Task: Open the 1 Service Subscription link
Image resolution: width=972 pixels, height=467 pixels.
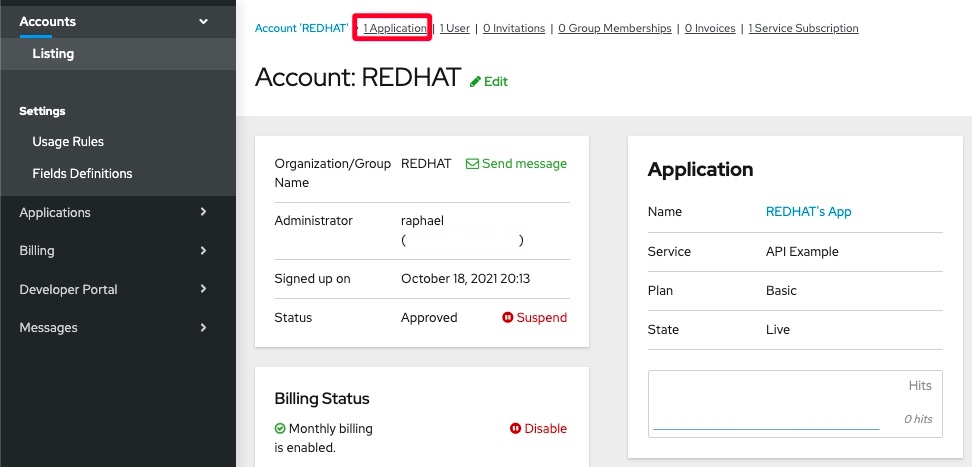Action: coord(803,29)
